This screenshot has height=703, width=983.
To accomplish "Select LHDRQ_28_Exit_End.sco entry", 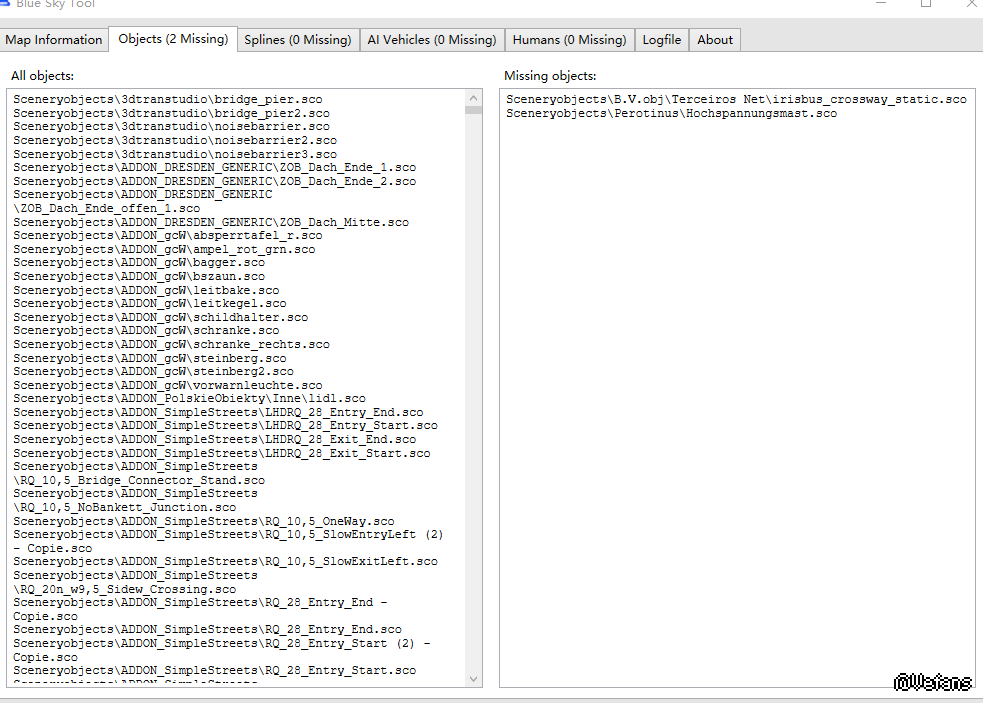I will (214, 440).
